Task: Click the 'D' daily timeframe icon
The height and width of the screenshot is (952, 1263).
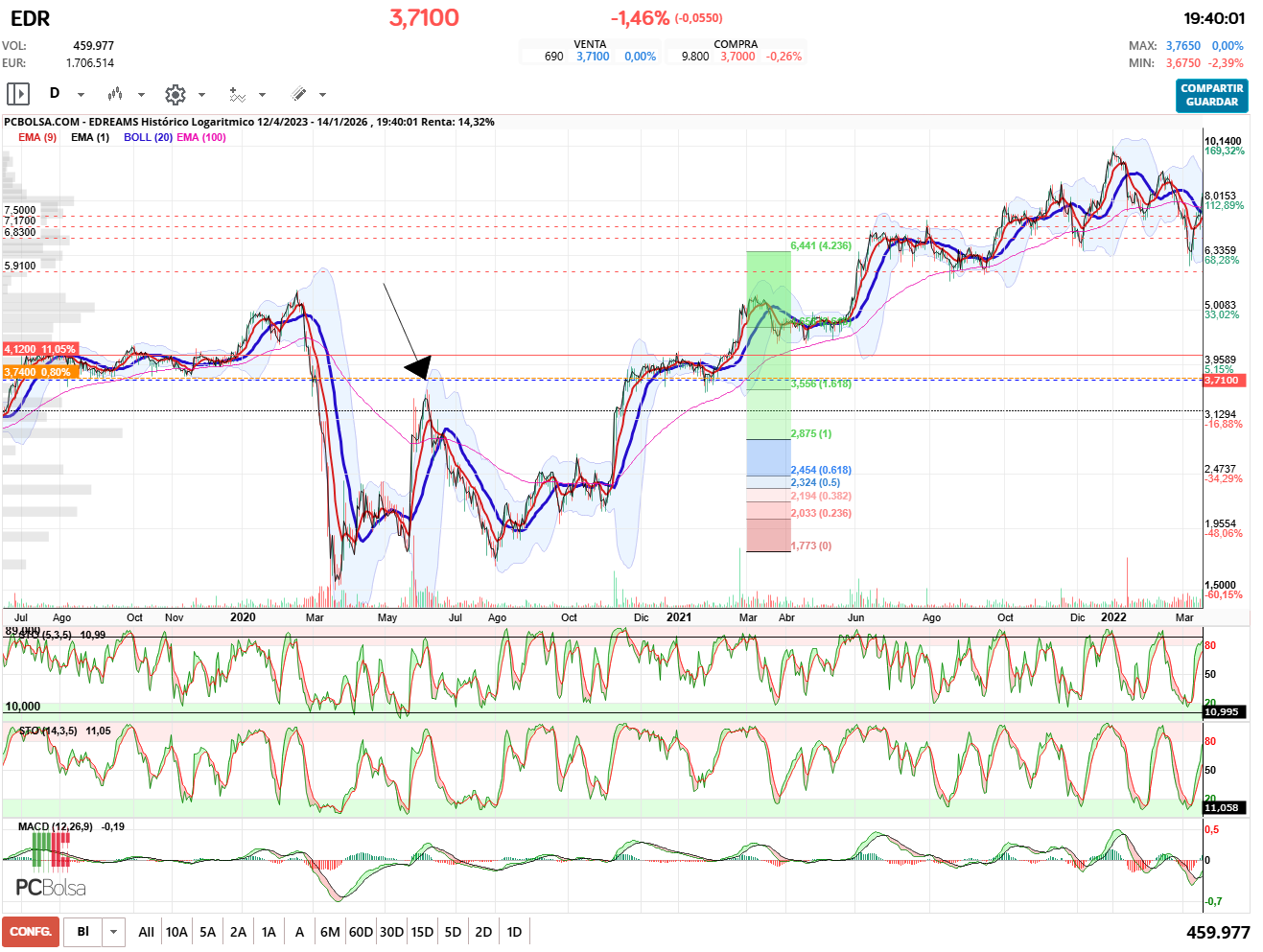Action: [x=55, y=93]
